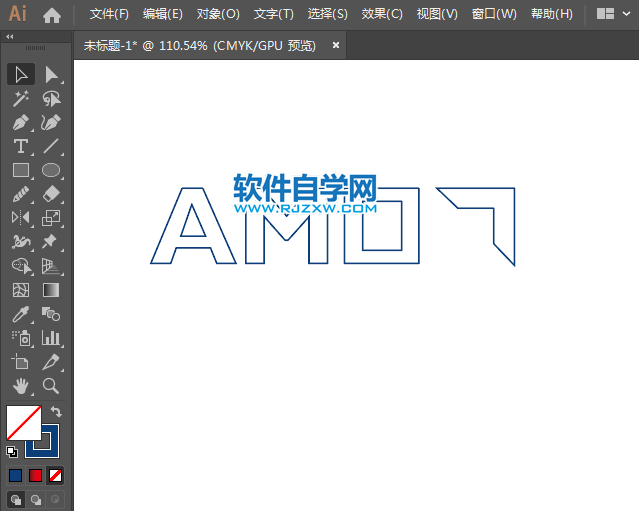639x511 pixels.
Task: Open the 选择(S) menu
Action: click(328, 14)
